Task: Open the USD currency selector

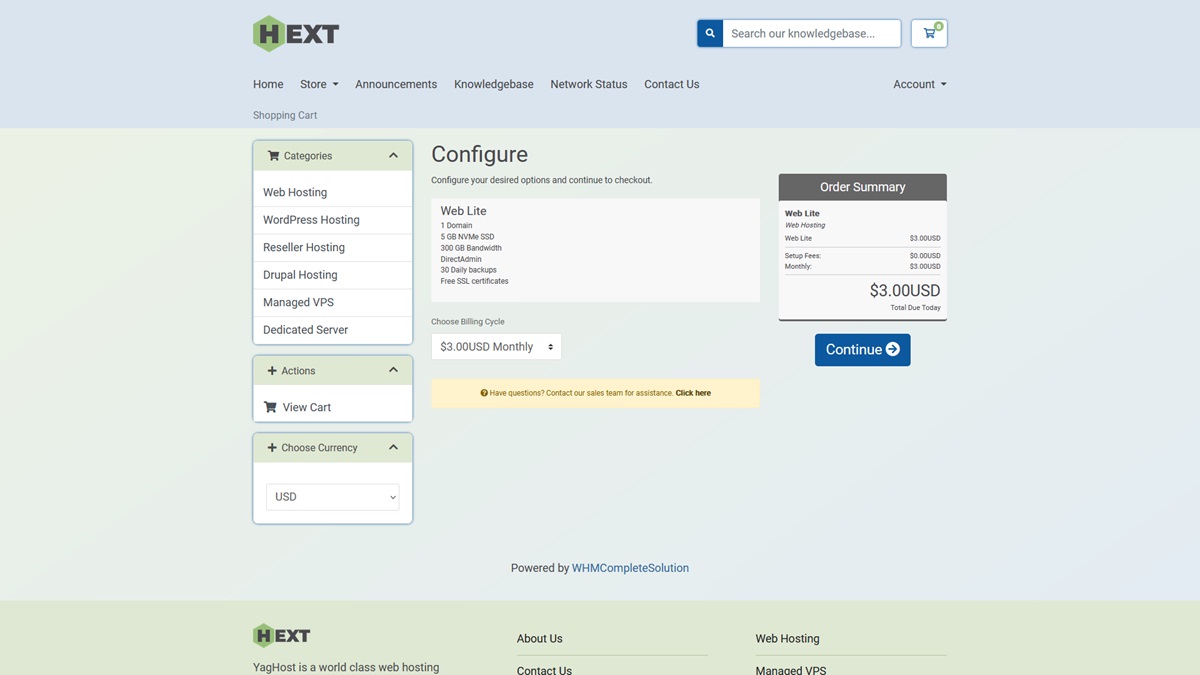Action: [x=332, y=497]
